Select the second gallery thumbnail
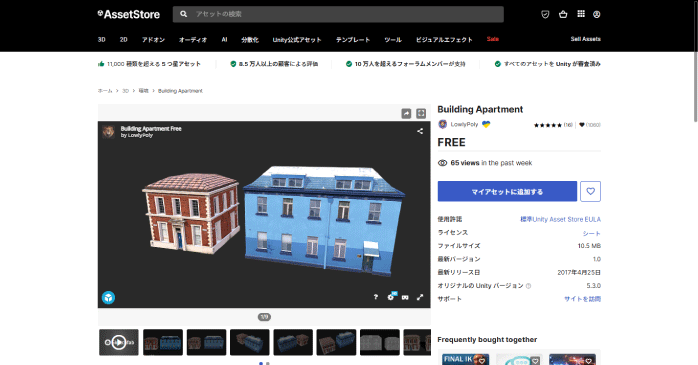Screen dimensions: 698x365 click(x=163, y=342)
